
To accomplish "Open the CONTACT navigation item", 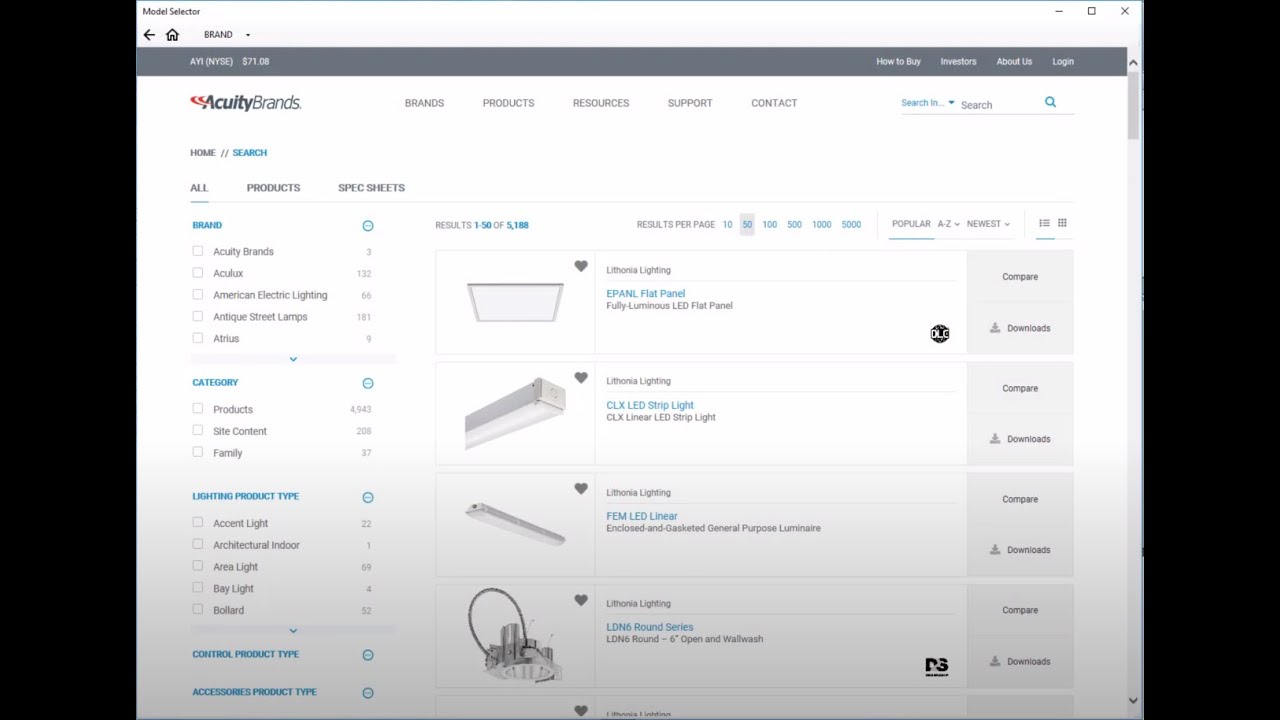I will [x=774, y=103].
